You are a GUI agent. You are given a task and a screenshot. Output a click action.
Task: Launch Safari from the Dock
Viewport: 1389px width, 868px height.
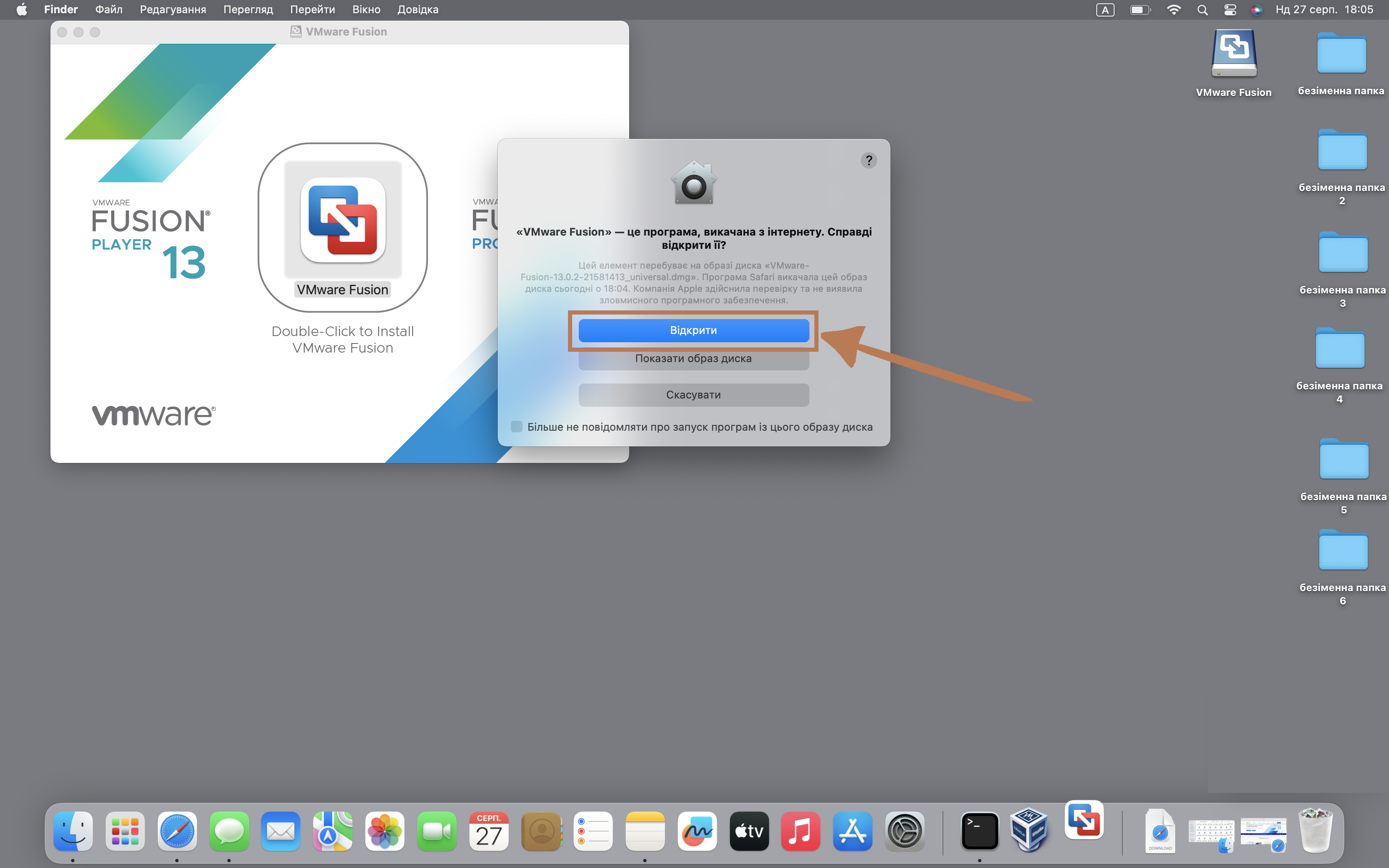[177, 831]
